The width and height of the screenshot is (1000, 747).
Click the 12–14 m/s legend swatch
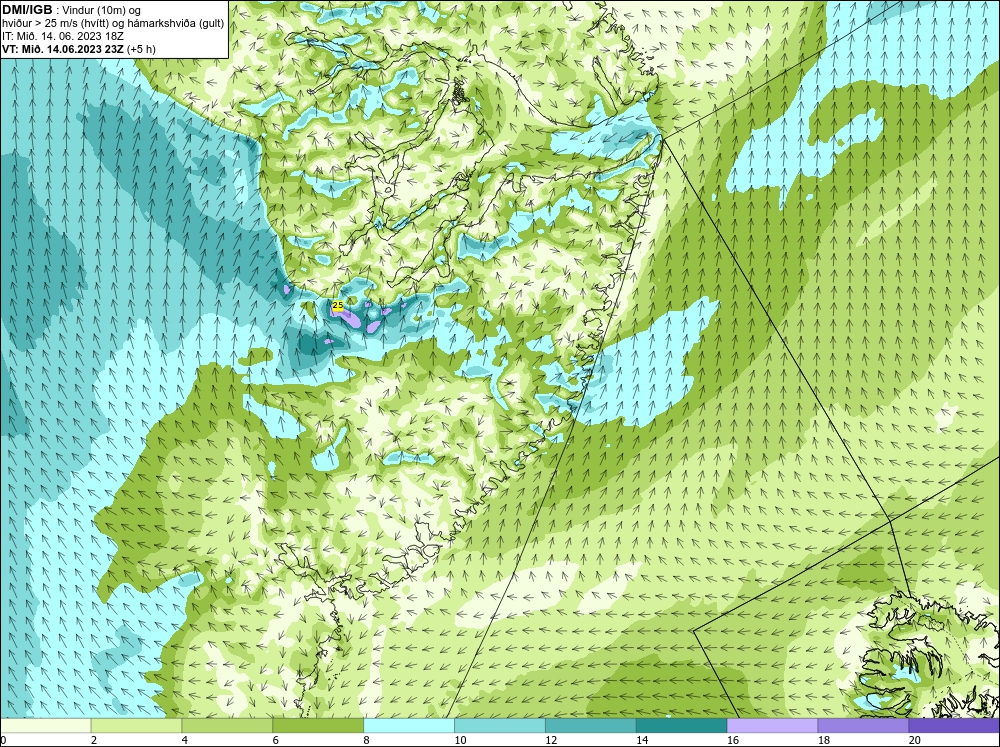tap(591, 725)
